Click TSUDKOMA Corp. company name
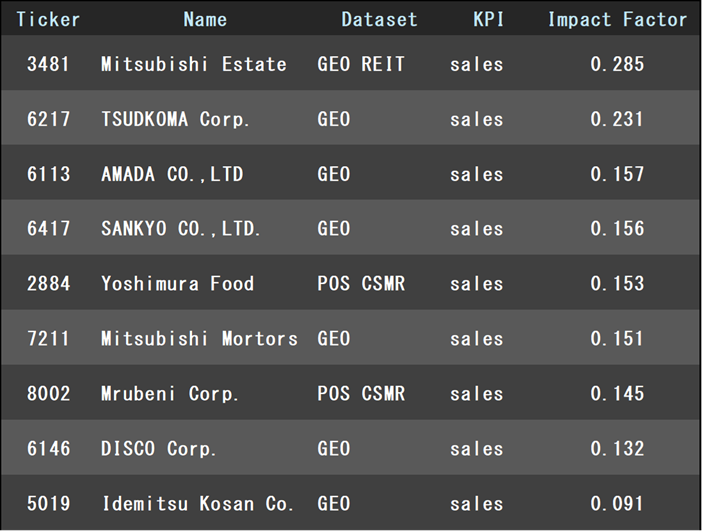702x531 pixels. coord(175,119)
